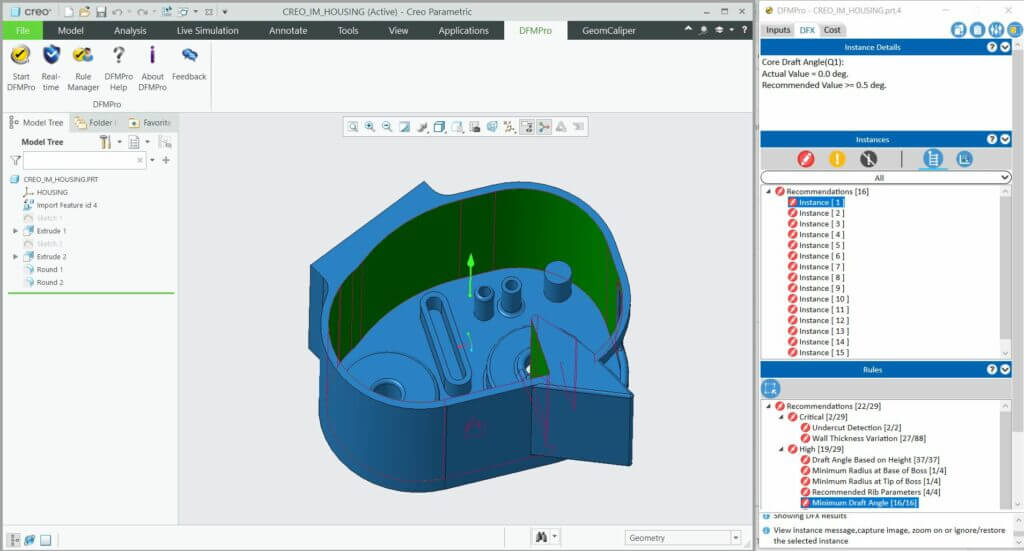Image resolution: width=1024 pixels, height=551 pixels.
Task: Switch to the Analysis ribbon tab
Action: pyautogui.click(x=130, y=31)
